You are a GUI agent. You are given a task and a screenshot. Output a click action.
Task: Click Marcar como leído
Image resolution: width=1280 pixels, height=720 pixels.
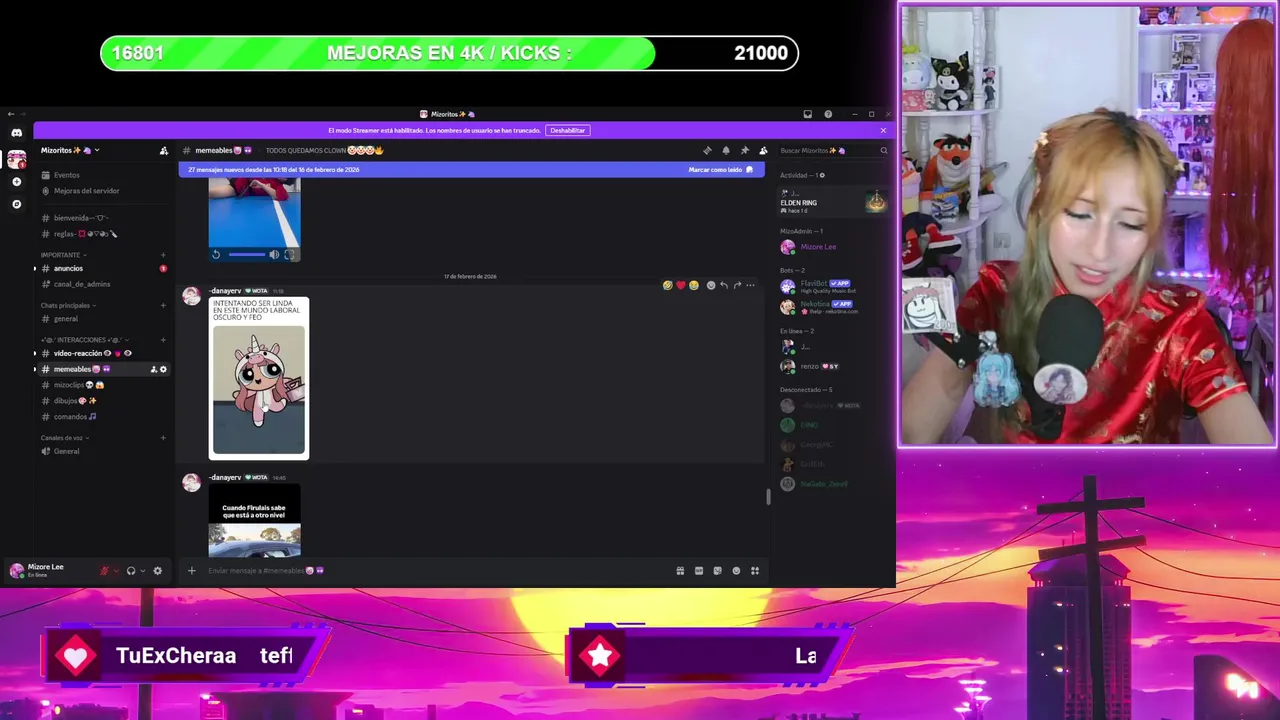click(720, 170)
